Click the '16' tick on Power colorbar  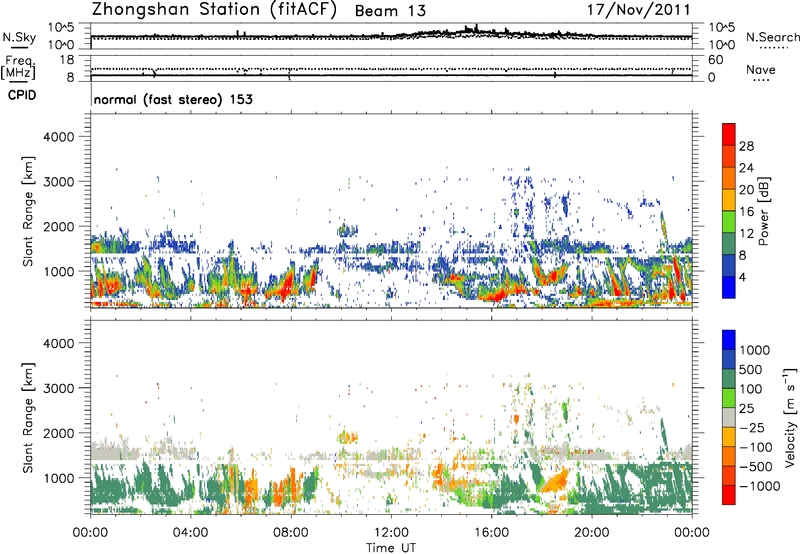746,212
